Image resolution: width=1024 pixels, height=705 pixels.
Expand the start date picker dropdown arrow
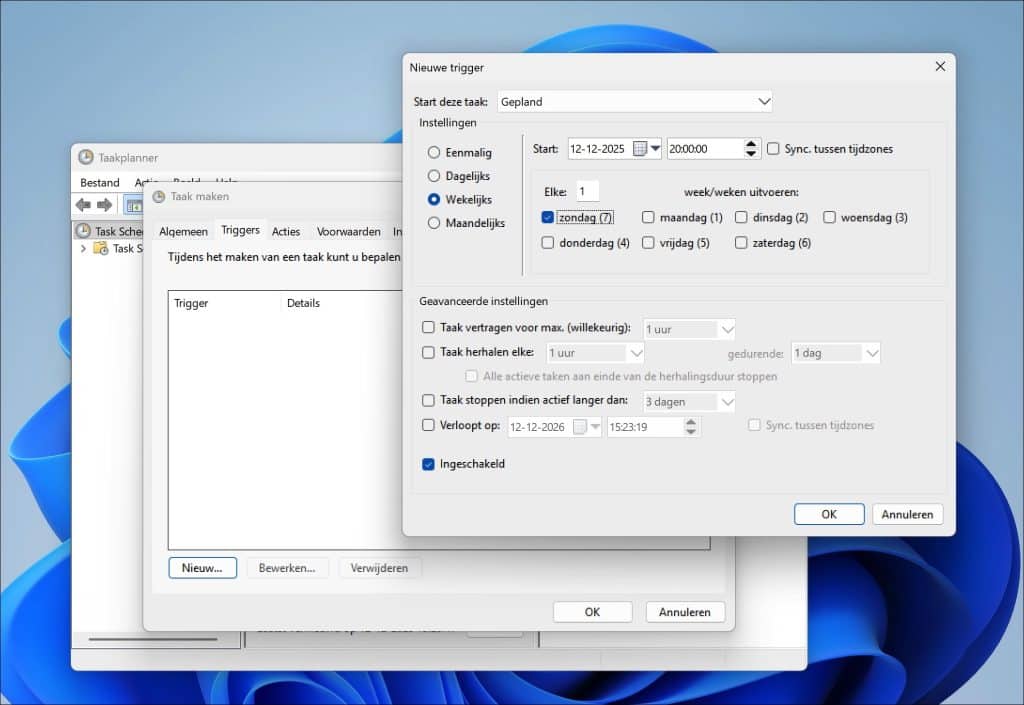coord(656,149)
